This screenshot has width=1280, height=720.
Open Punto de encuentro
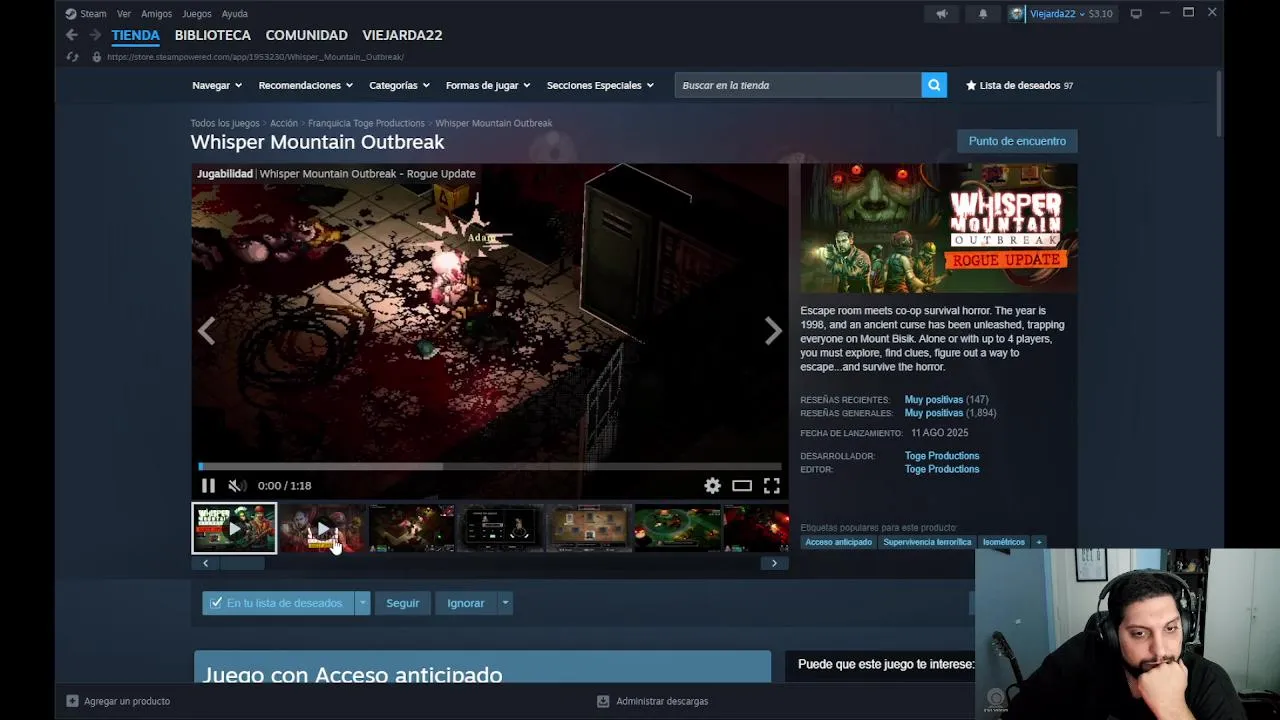pyautogui.click(x=1017, y=141)
